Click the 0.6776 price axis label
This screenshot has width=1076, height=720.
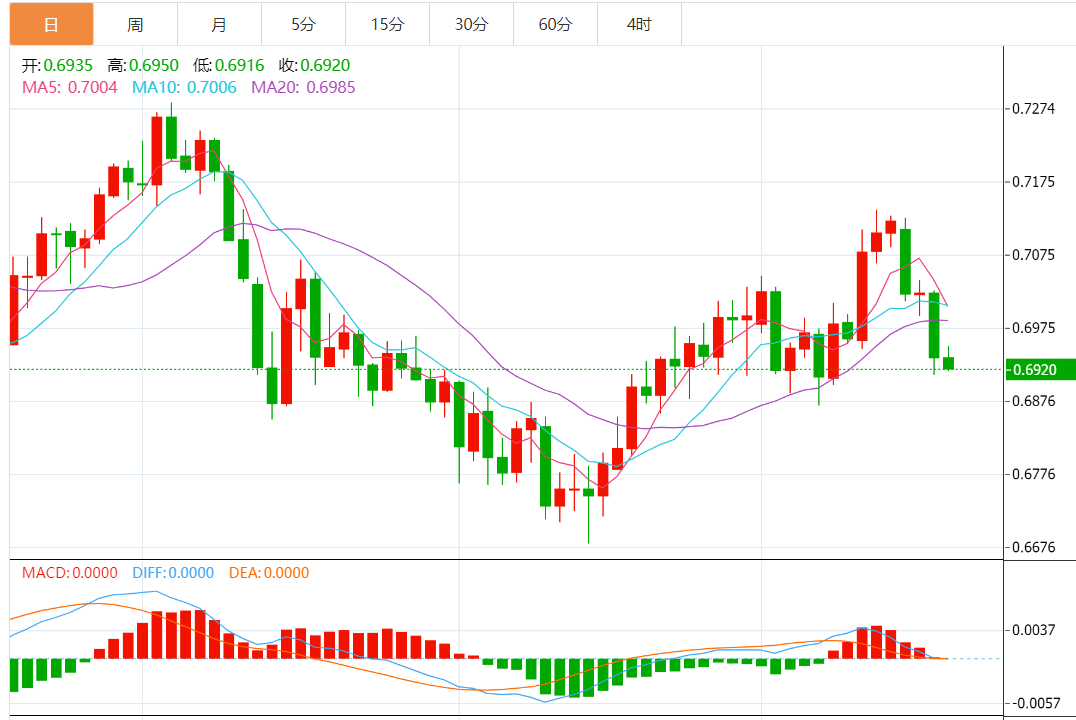[1033, 474]
